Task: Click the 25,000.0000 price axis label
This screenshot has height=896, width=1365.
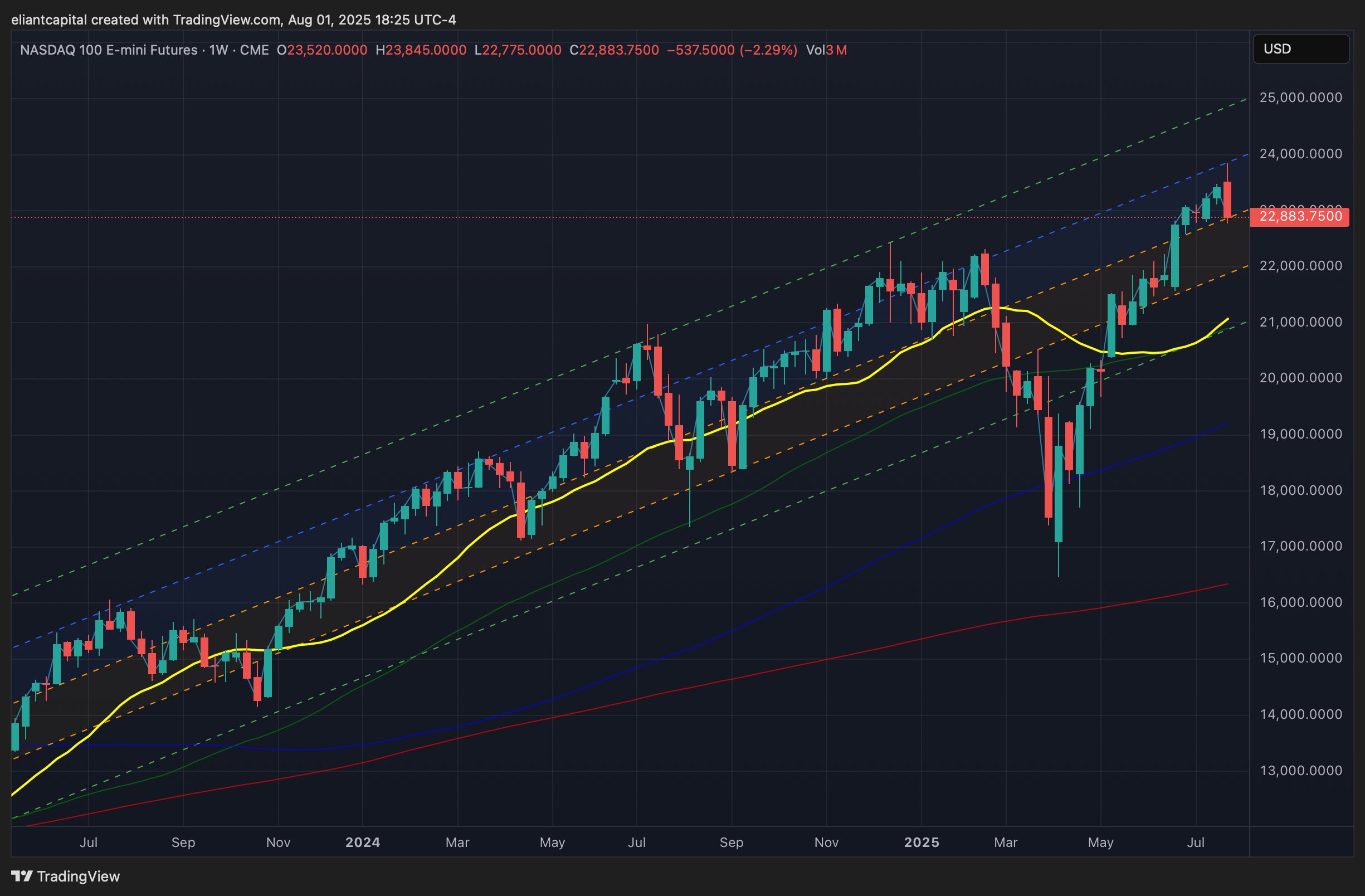Action: tap(1300, 98)
